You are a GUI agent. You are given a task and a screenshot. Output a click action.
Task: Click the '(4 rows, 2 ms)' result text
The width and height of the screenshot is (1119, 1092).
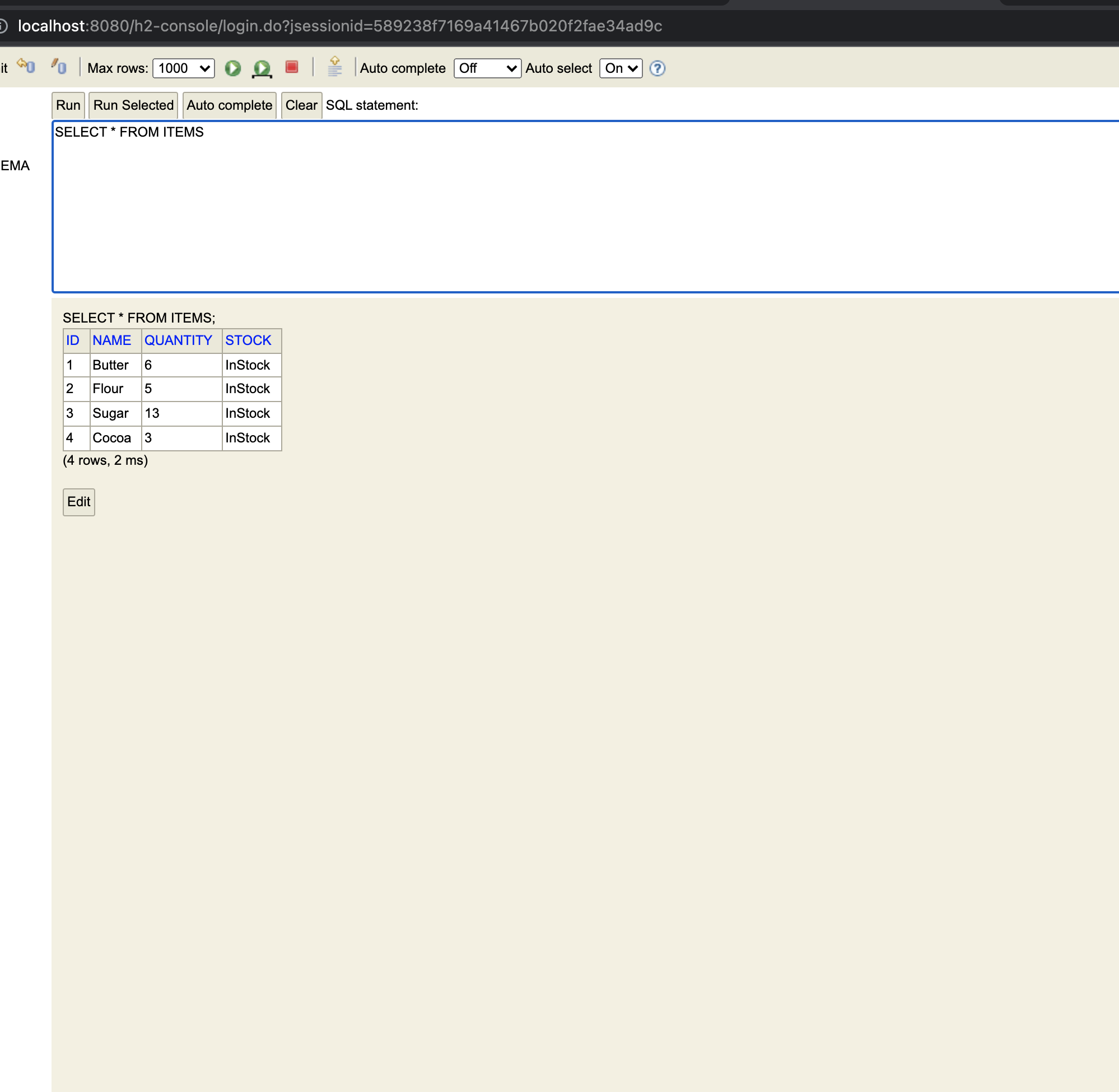(105, 460)
